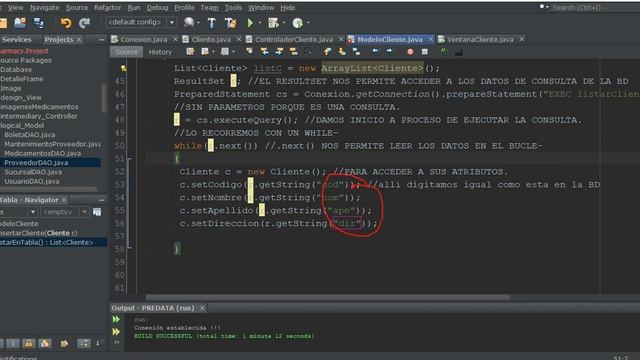Viewport: 640px width, 360px height.
Task: Re-run output with green double-arrow icon
Action: 116,319
